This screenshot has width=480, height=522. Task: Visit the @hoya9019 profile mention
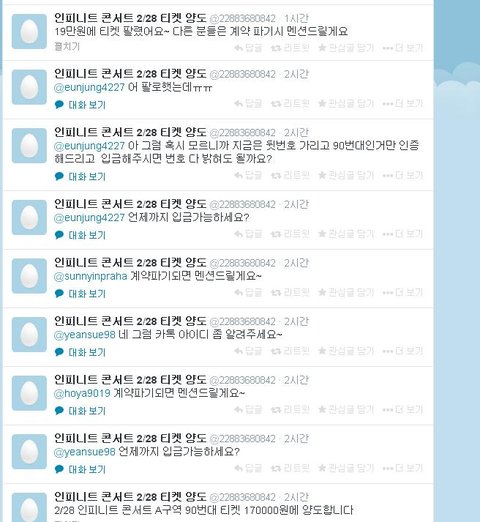coord(82,393)
